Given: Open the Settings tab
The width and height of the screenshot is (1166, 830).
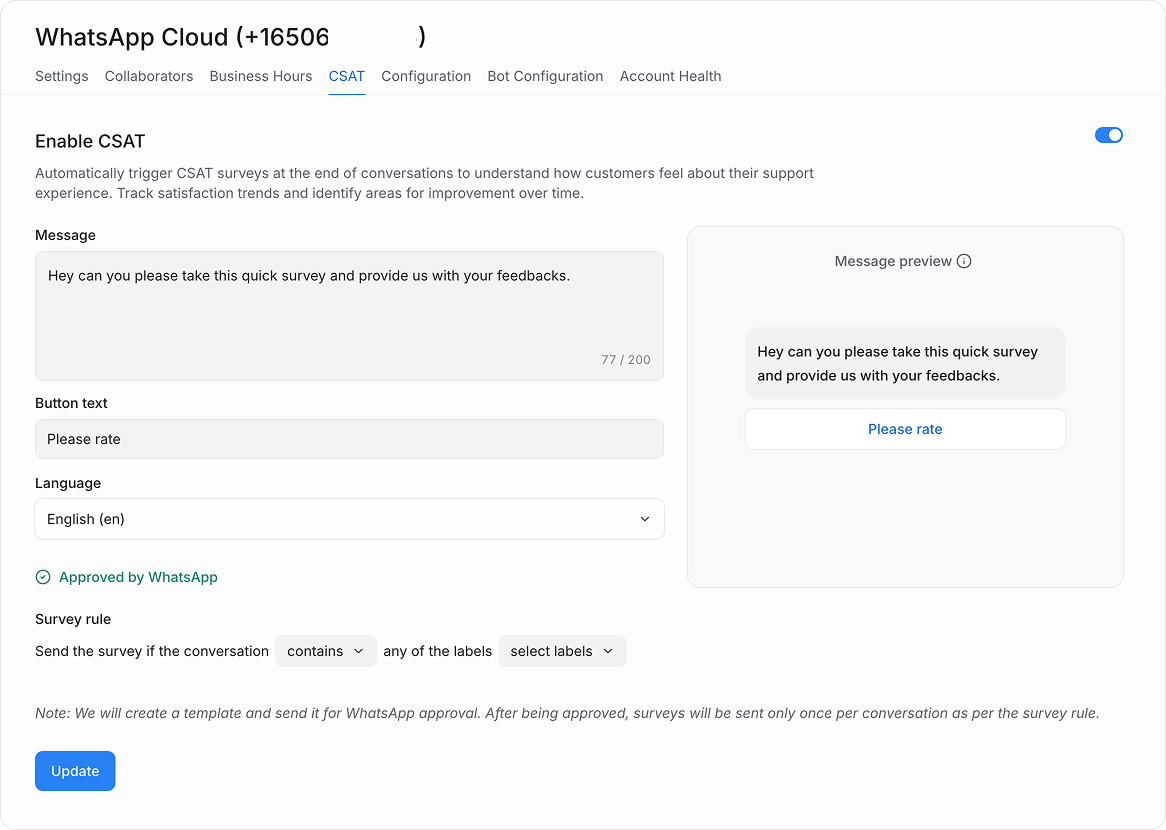Looking at the screenshot, I should (x=62, y=76).
